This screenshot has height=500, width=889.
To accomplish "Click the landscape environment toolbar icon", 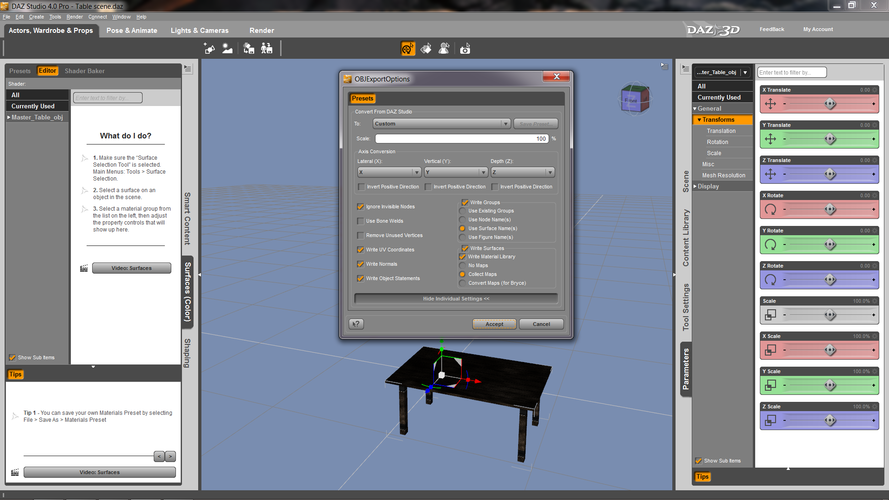I will click(227, 49).
